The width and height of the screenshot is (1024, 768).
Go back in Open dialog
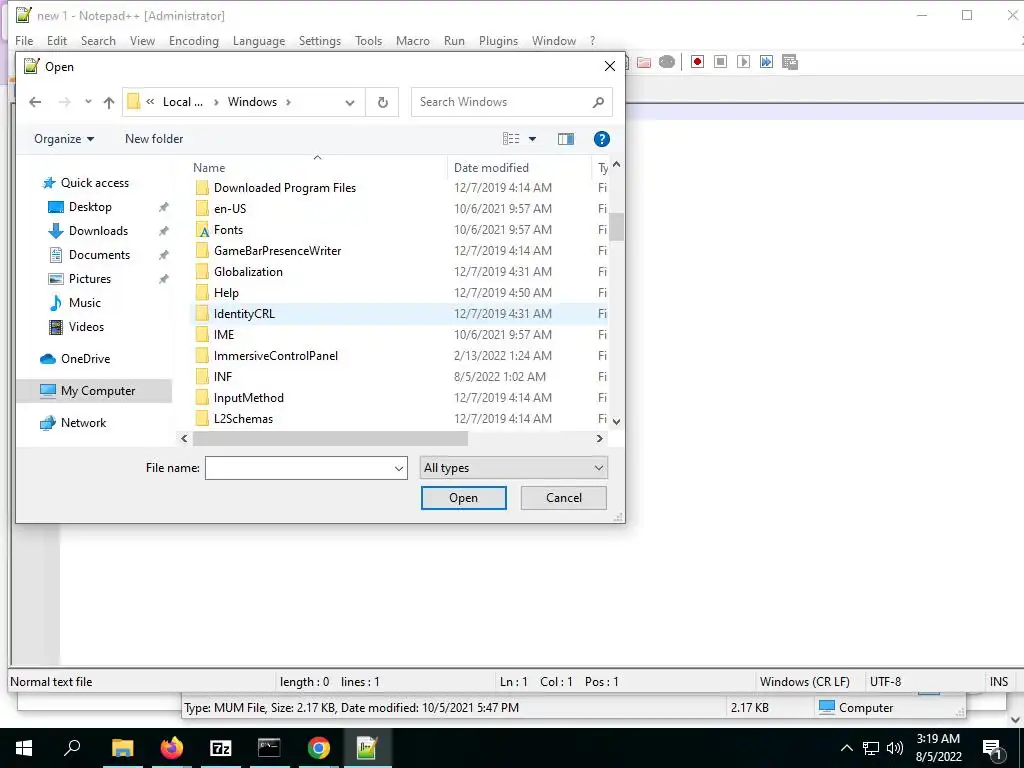point(35,102)
